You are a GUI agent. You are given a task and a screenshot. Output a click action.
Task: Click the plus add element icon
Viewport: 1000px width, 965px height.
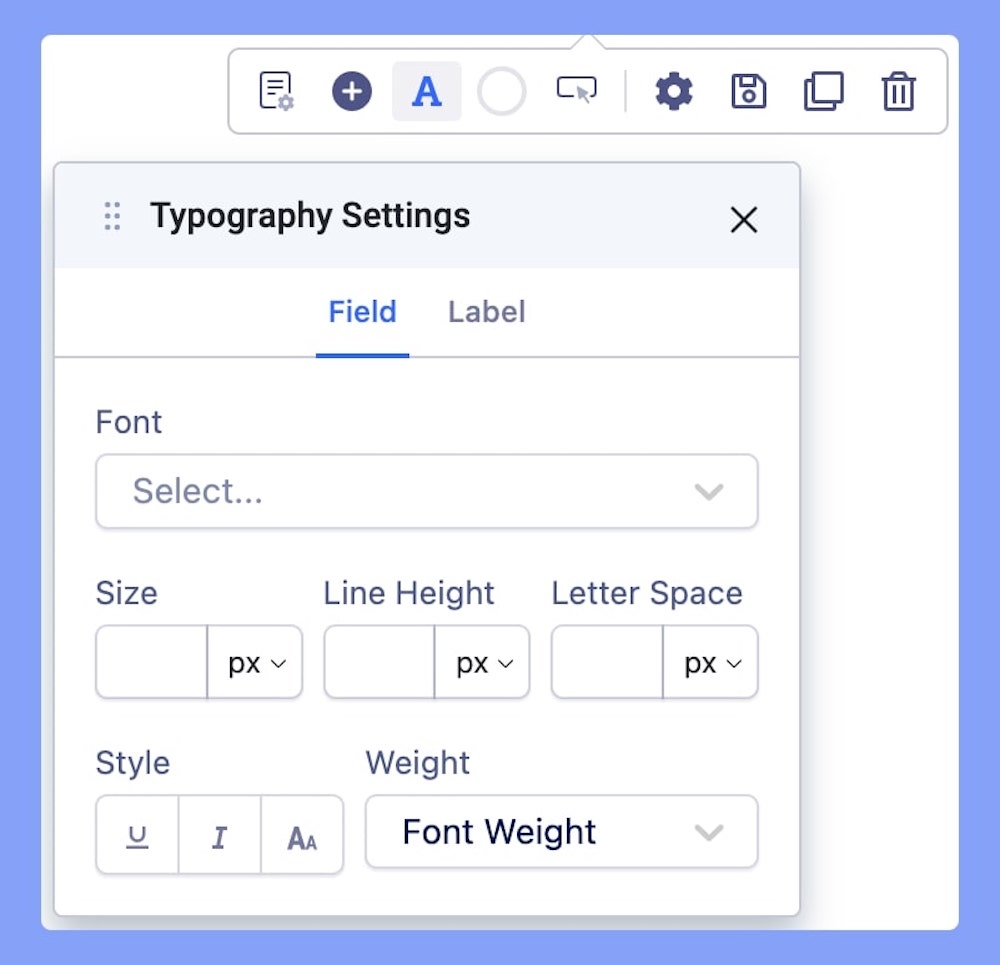(x=351, y=92)
